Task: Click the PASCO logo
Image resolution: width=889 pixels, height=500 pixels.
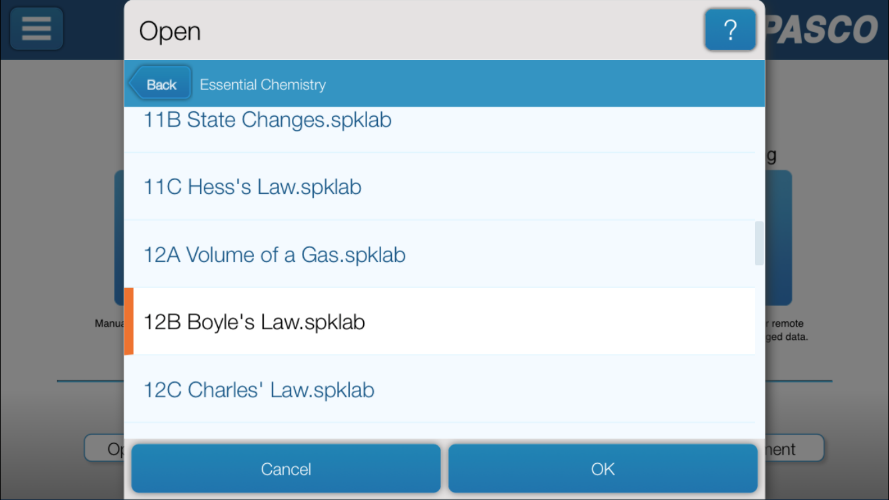Action: click(822, 29)
